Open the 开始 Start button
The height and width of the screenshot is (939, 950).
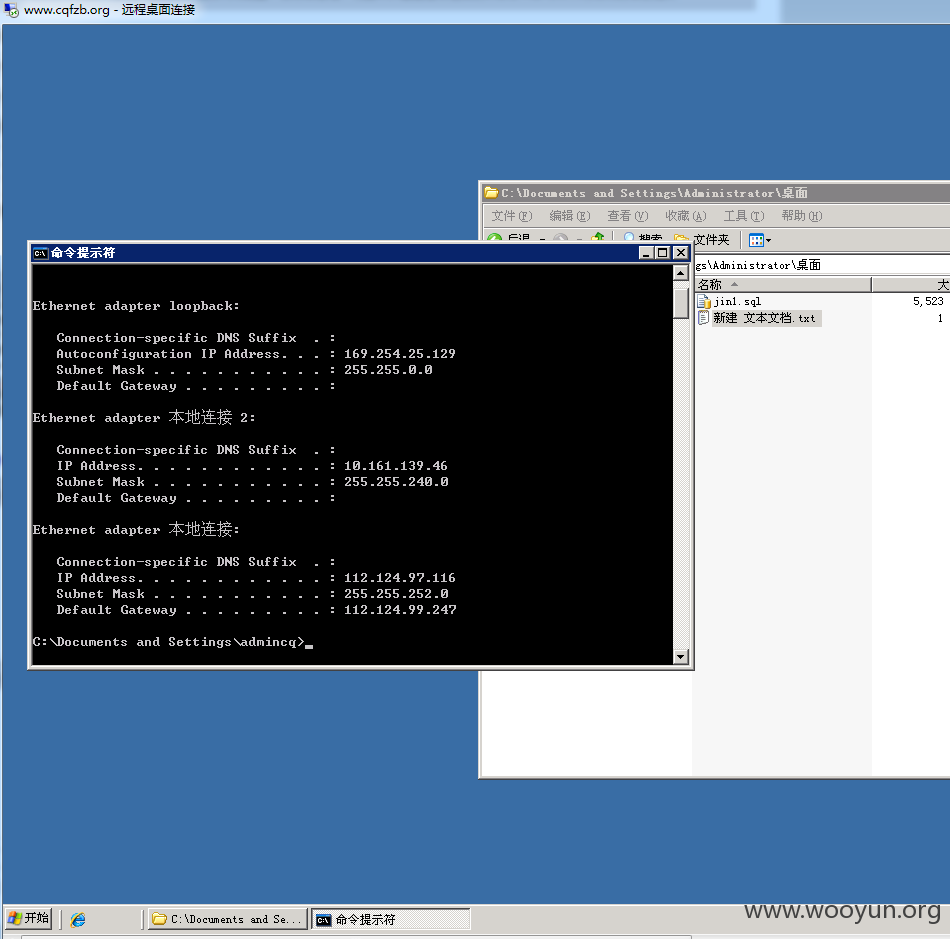(x=28, y=918)
